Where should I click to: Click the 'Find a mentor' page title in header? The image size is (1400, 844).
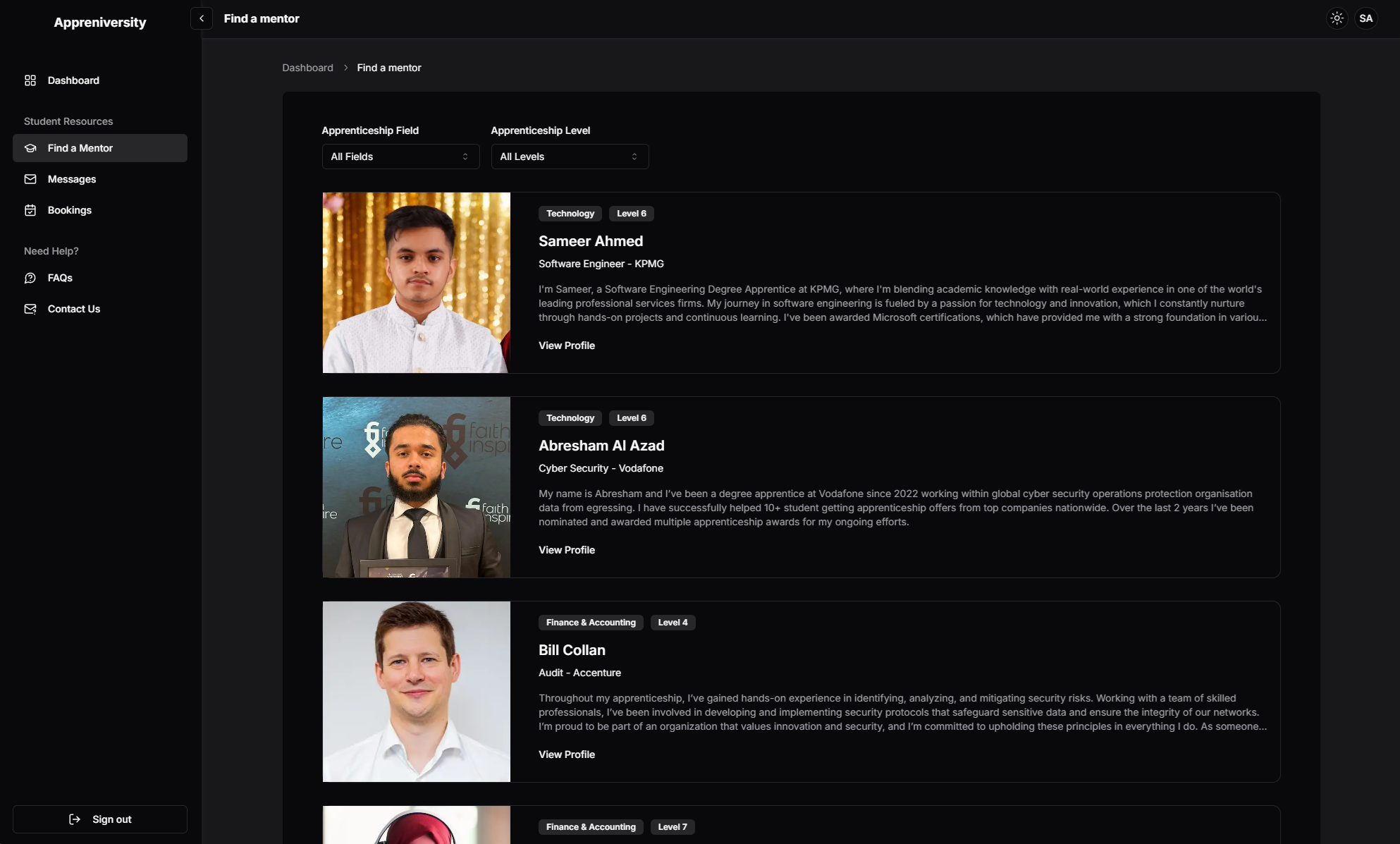point(262,18)
